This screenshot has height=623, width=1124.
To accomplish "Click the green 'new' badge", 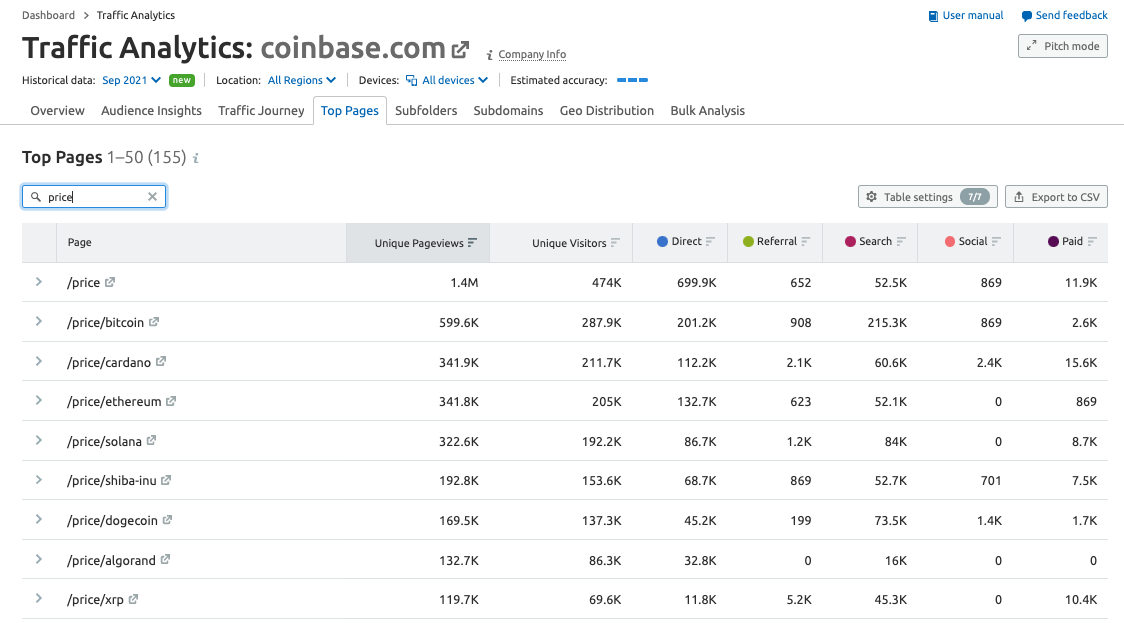I will point(182,80).
